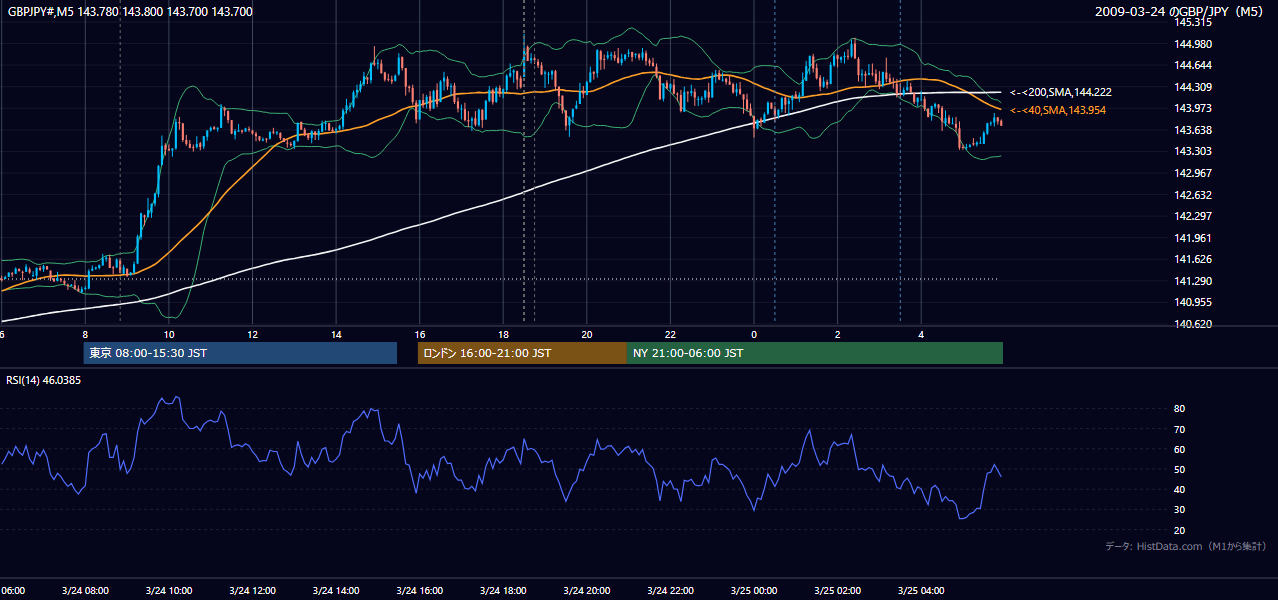Image resolution: width=1278 pixels, height=600 pixels.
Task: Click the 3/24 14:00 bottom time label
Action: click(336, 591)
